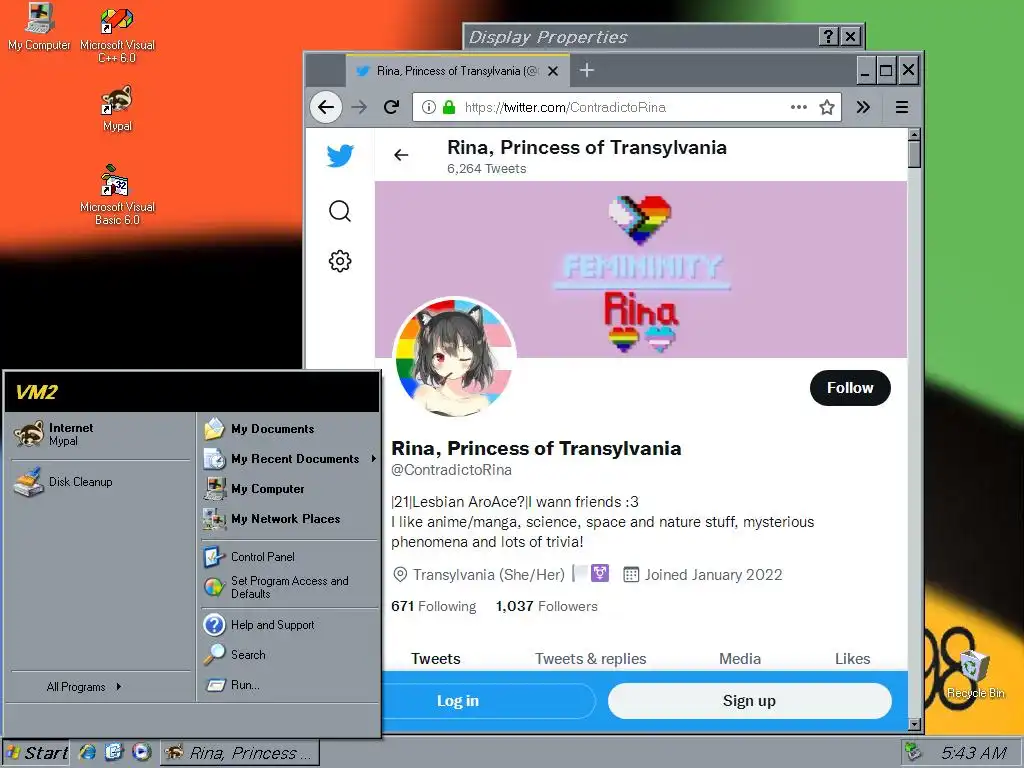Open the My Computer desktop icon

point(39,26)
